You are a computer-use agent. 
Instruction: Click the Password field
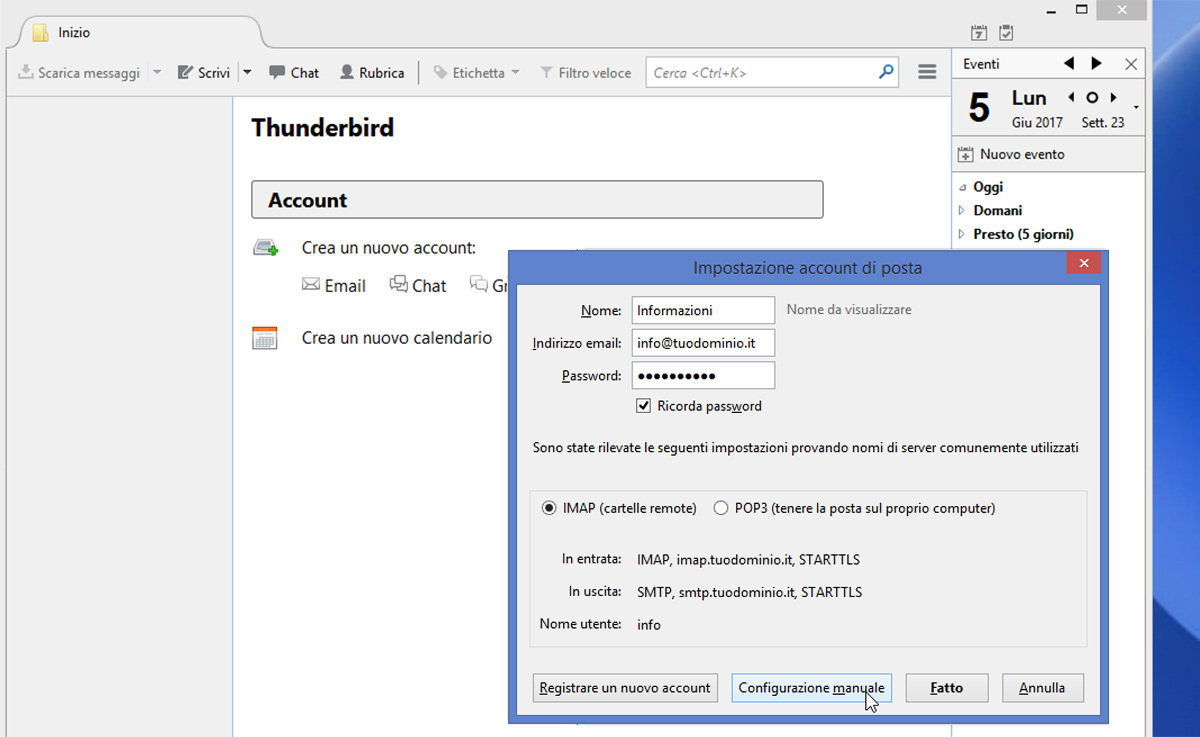[x=703, y=375]
